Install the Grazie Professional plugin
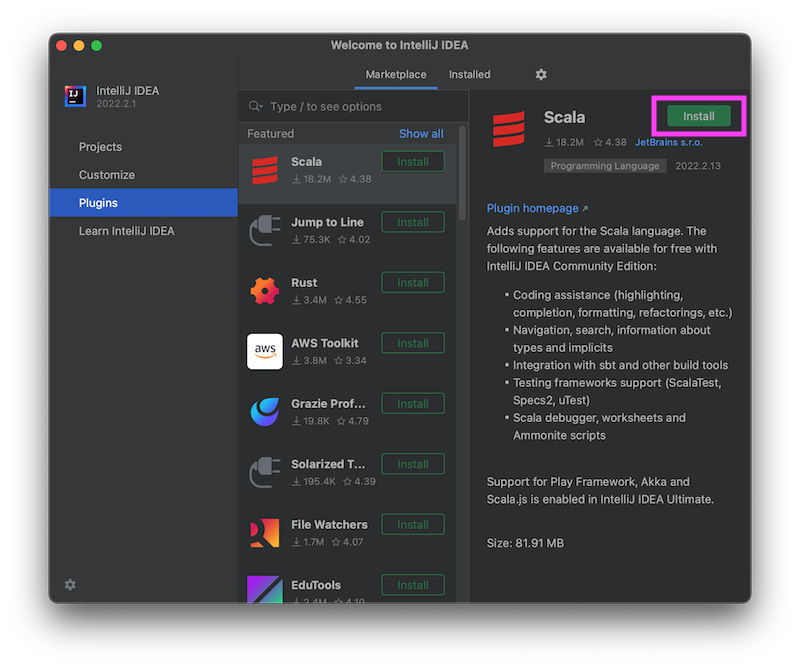The width and height of the screenshot is (800, 668). point(413,404)
